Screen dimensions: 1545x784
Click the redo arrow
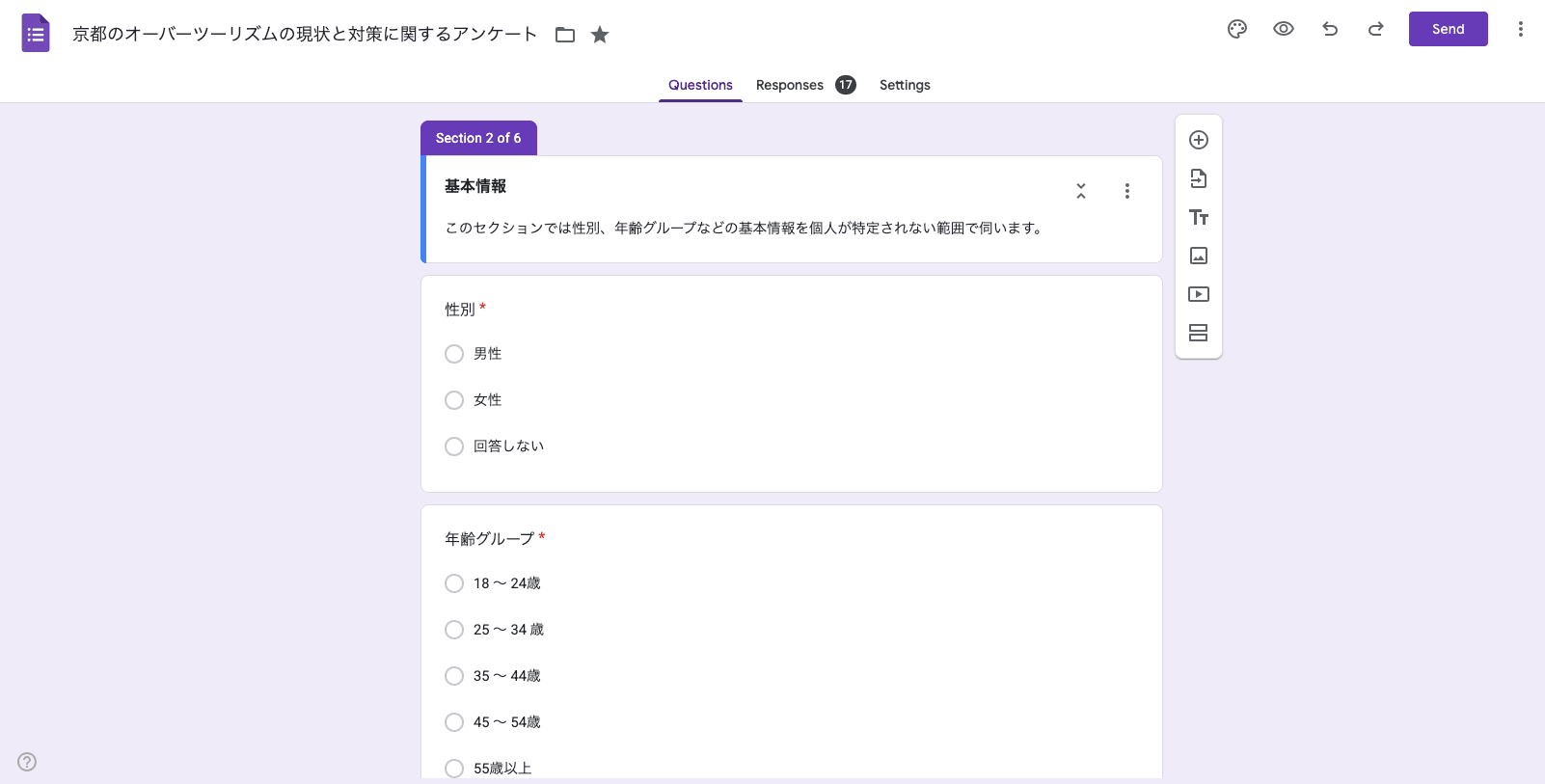point(1376,29)
